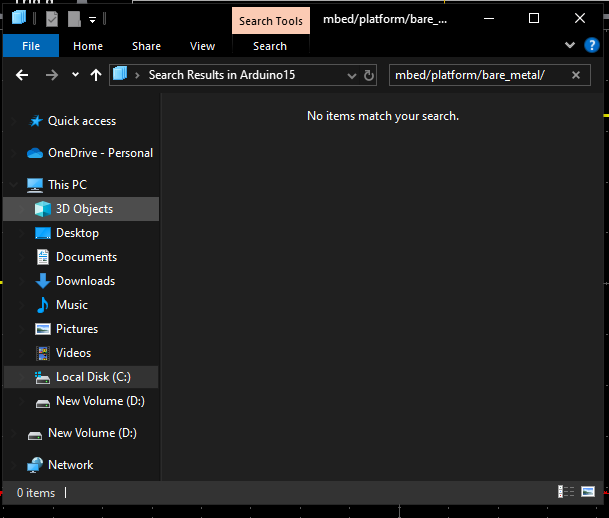This screenshot has height=518, width=609.
Task: Refresh the search results
Action: tap(369, 75)
